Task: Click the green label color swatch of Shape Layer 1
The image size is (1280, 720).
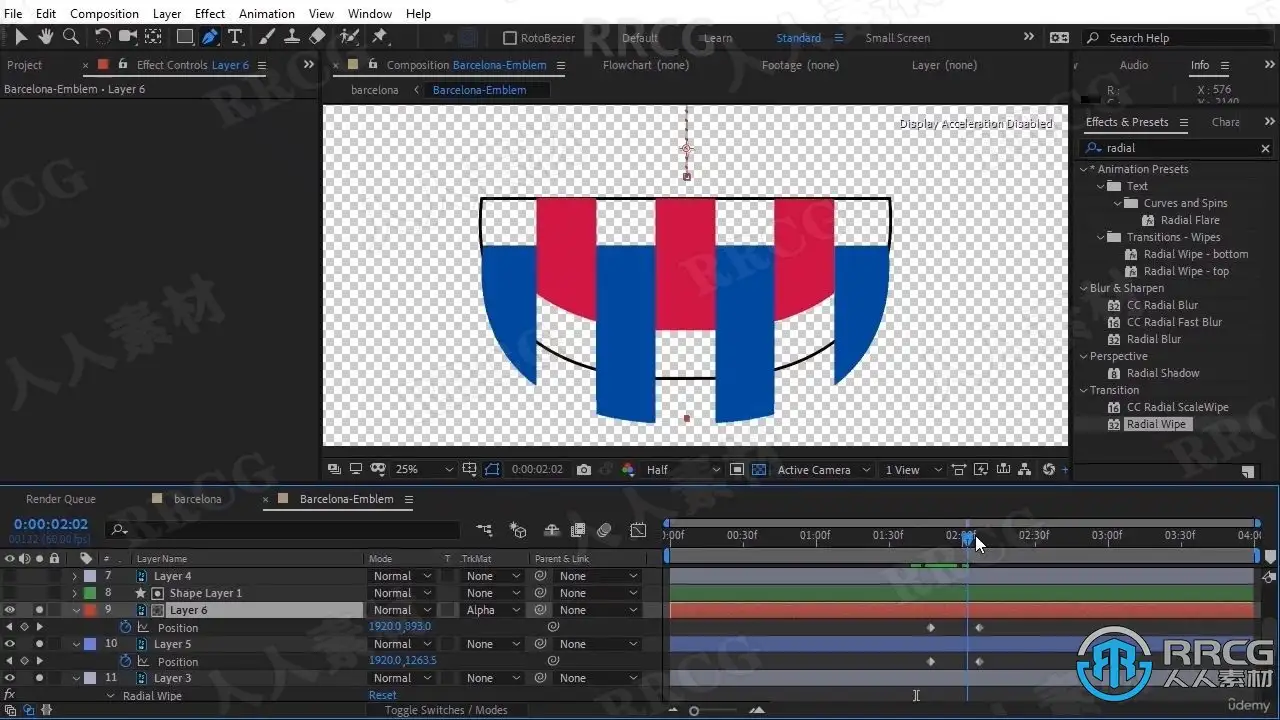Action: pyautogui.click(x=90, y=594)
